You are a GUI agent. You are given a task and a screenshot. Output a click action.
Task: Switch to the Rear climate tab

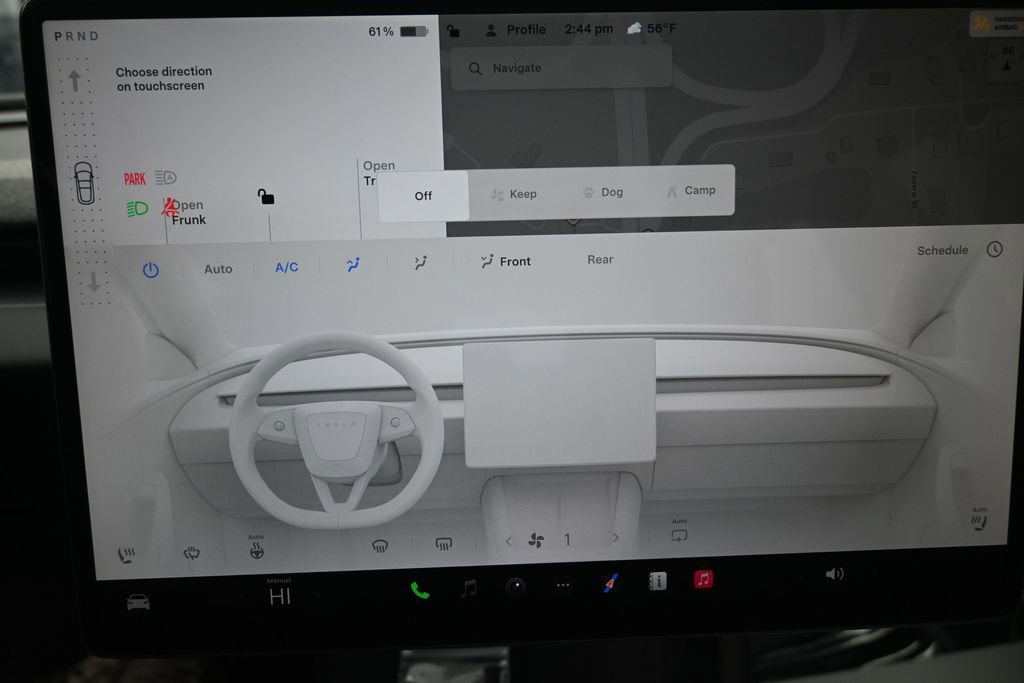[598, 259]
